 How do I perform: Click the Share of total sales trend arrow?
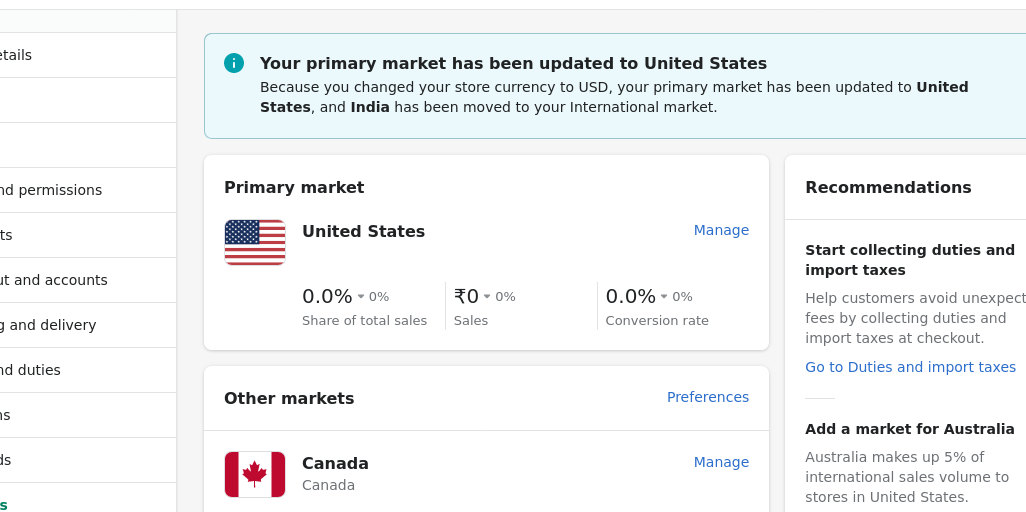361,297
